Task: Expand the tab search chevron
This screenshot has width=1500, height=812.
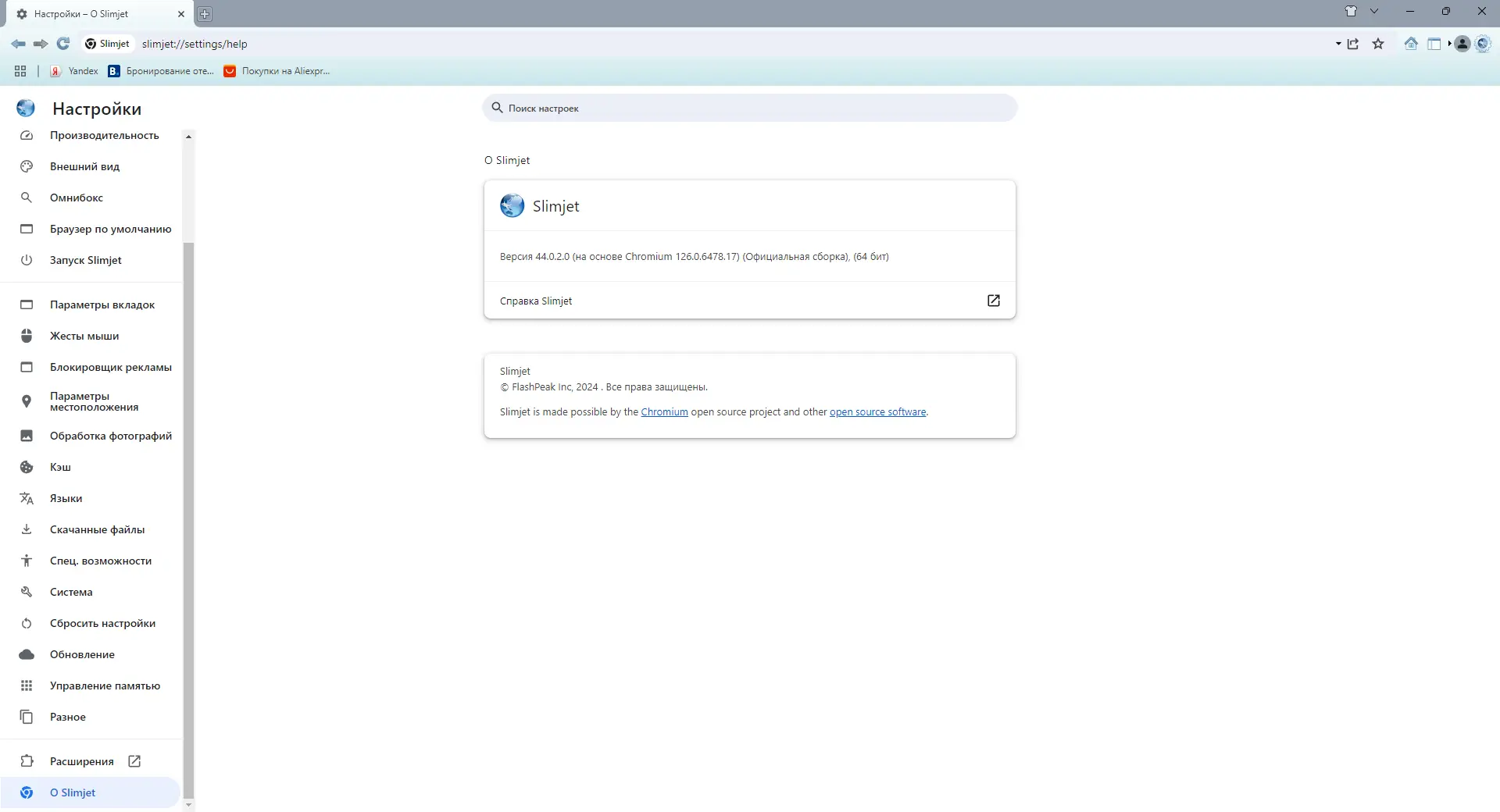Action: (1374, 11)
